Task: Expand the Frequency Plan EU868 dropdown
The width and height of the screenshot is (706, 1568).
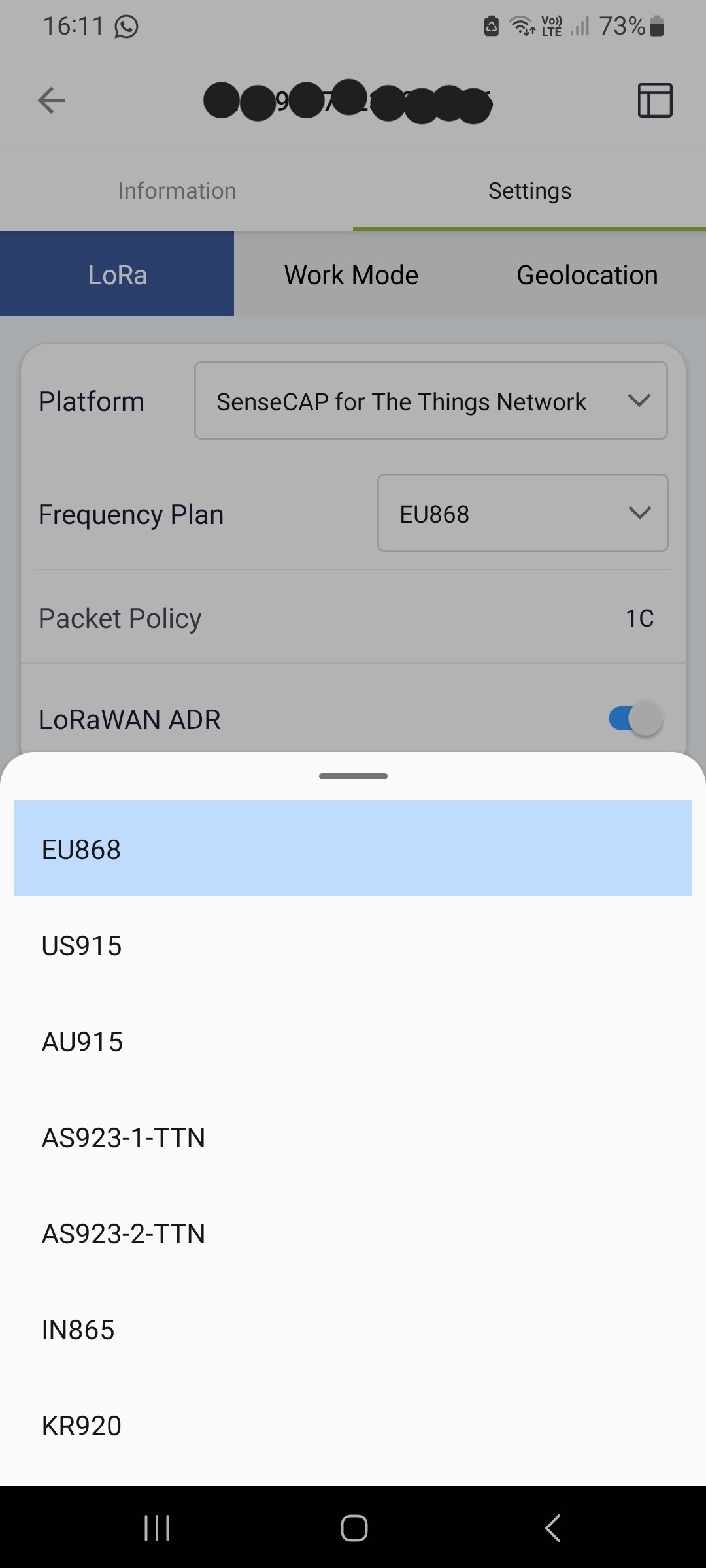Action: [x=523, y=513]
